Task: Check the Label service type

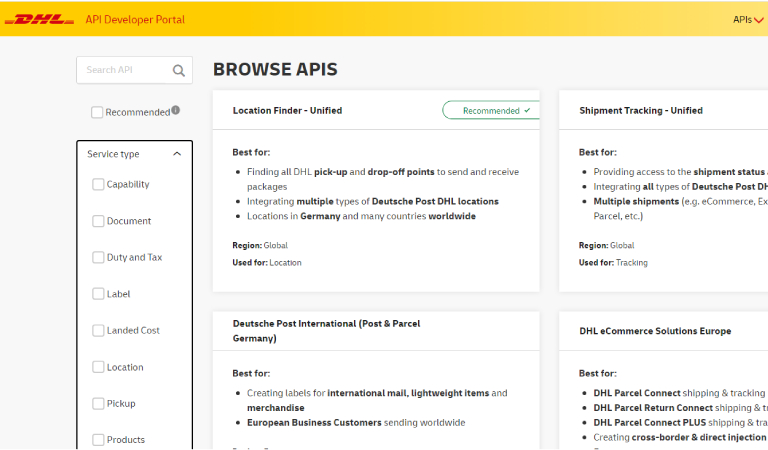Action: point(98,294)
